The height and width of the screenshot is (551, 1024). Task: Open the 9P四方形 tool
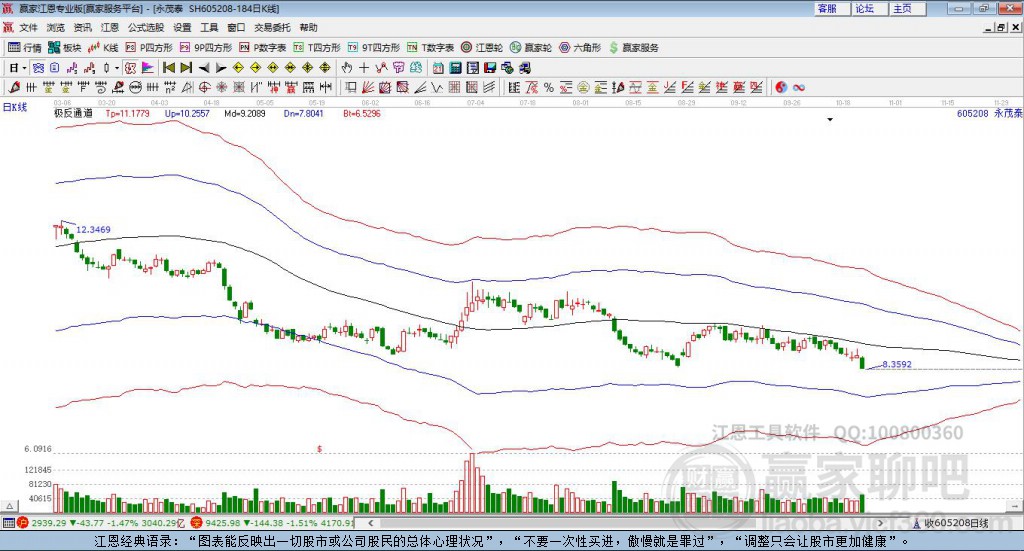206,48
